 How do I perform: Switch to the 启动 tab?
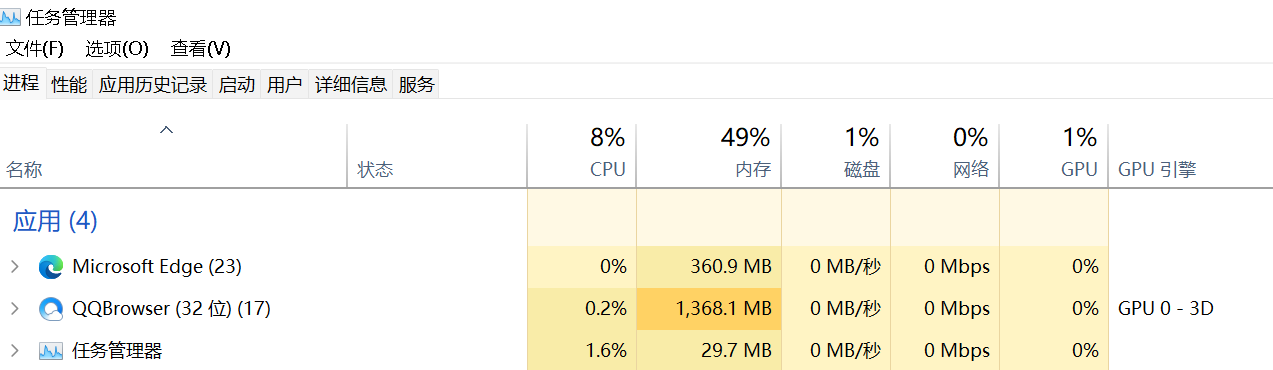pos(237,85)
